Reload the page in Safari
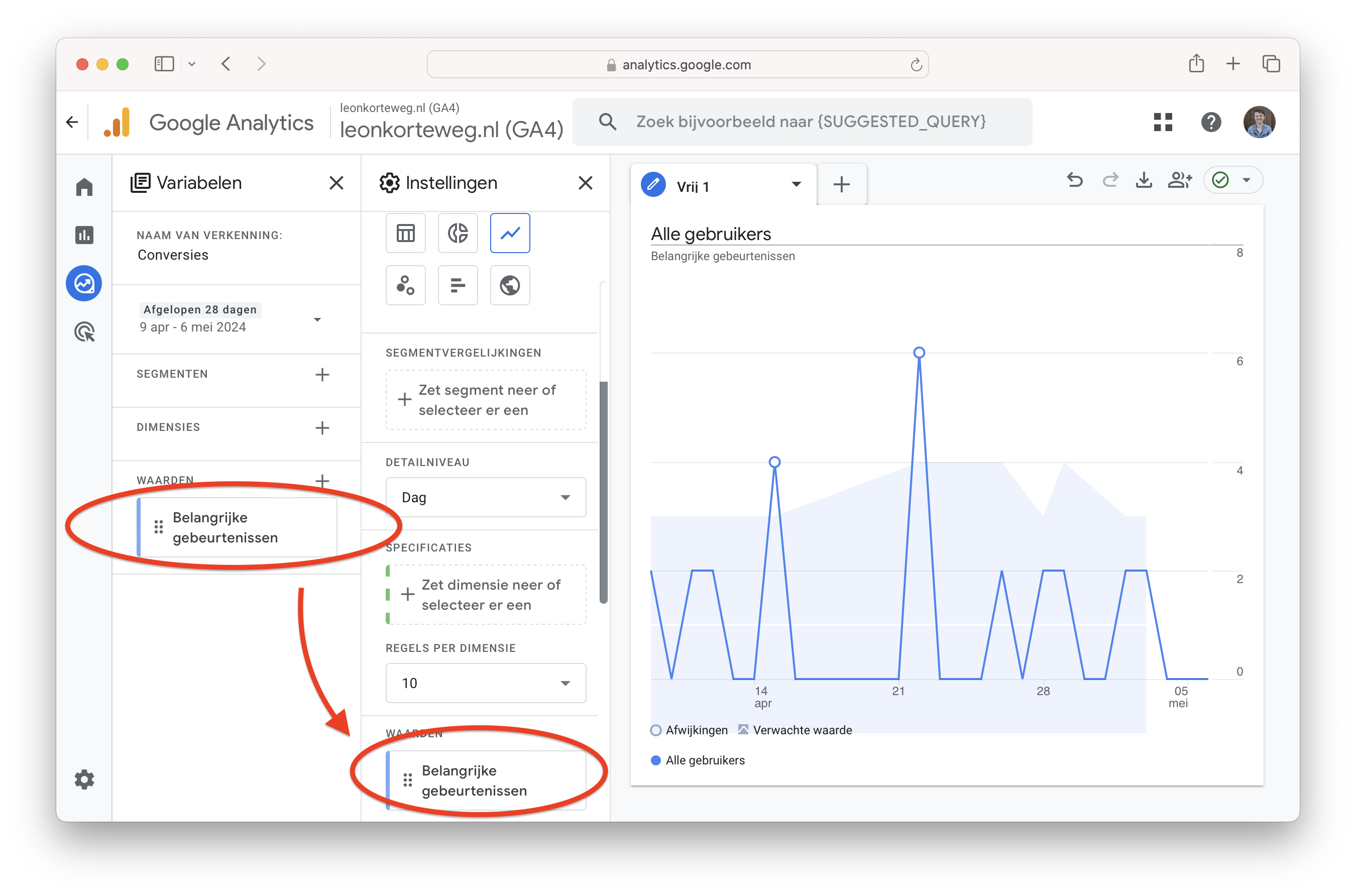 point(916,65)
